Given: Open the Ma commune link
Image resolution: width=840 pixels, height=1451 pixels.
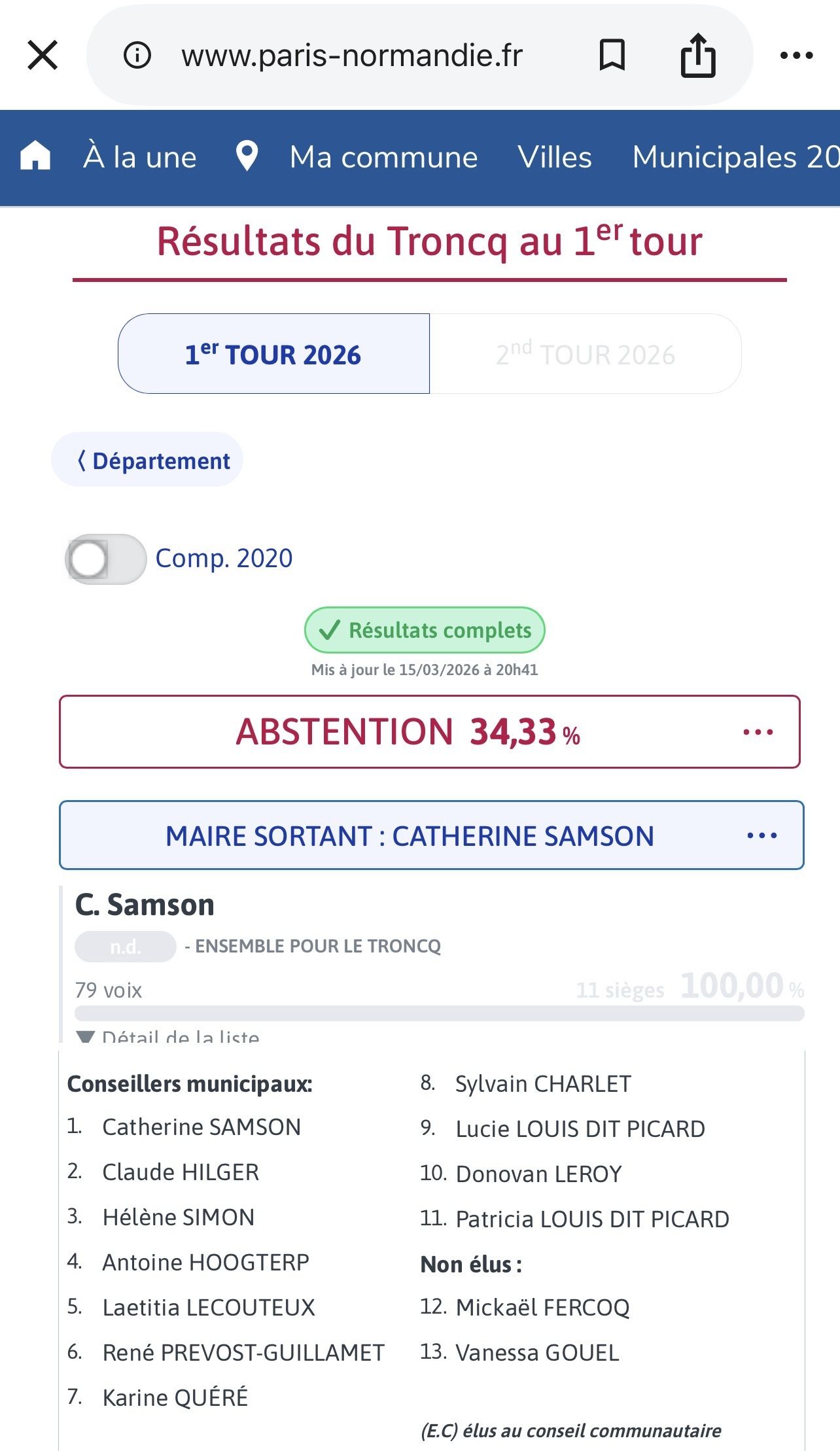Looking at the screenshot, I should (383, 157).
